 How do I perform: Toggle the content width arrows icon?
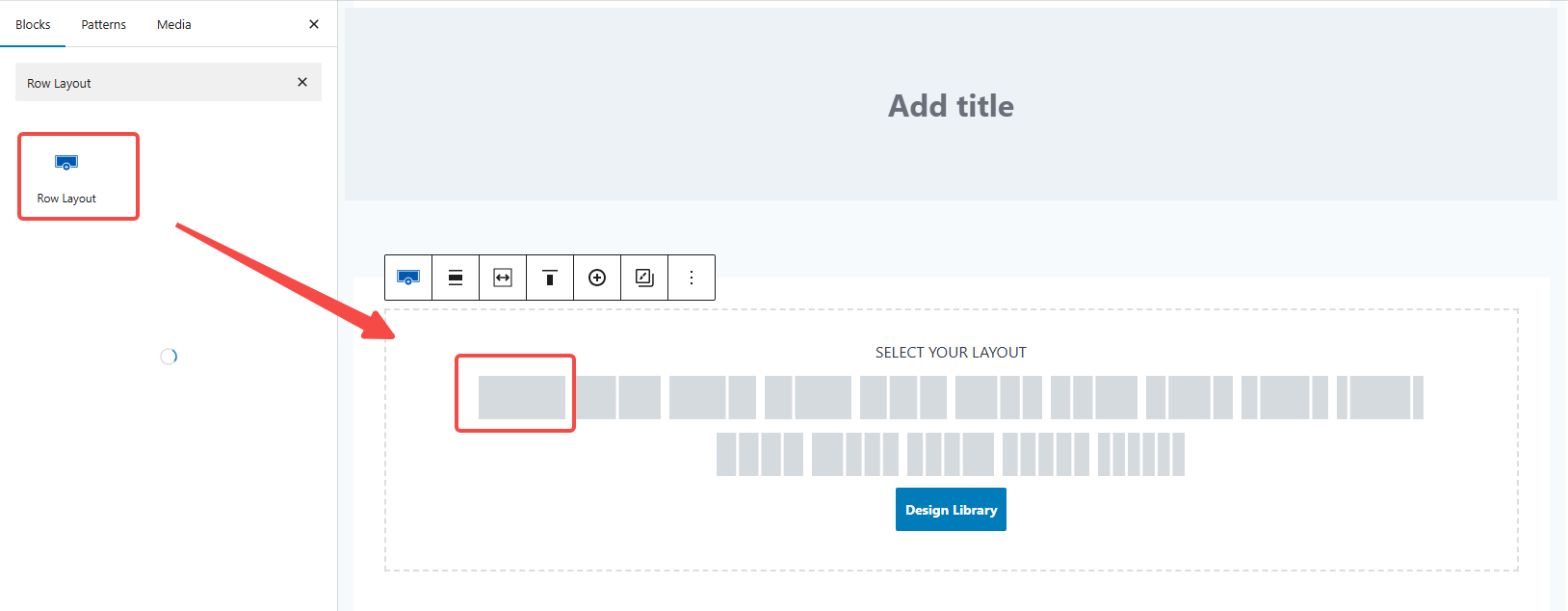pos(503,278)
